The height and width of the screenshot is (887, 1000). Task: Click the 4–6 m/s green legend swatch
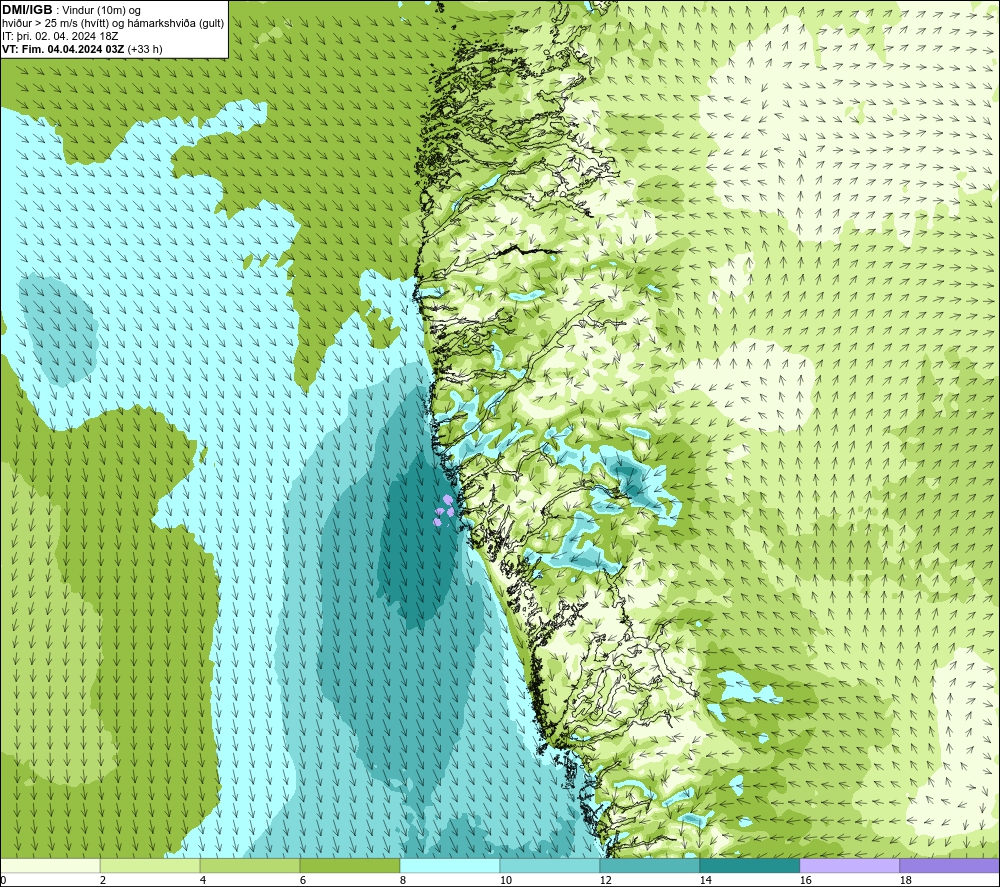click(250, 865)
